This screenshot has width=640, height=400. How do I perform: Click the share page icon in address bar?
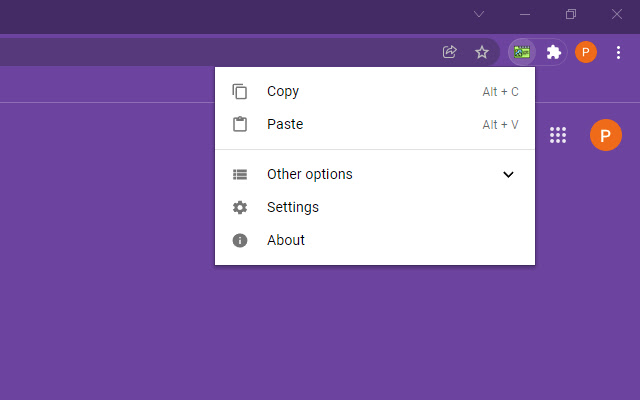(x=450, y=52)
